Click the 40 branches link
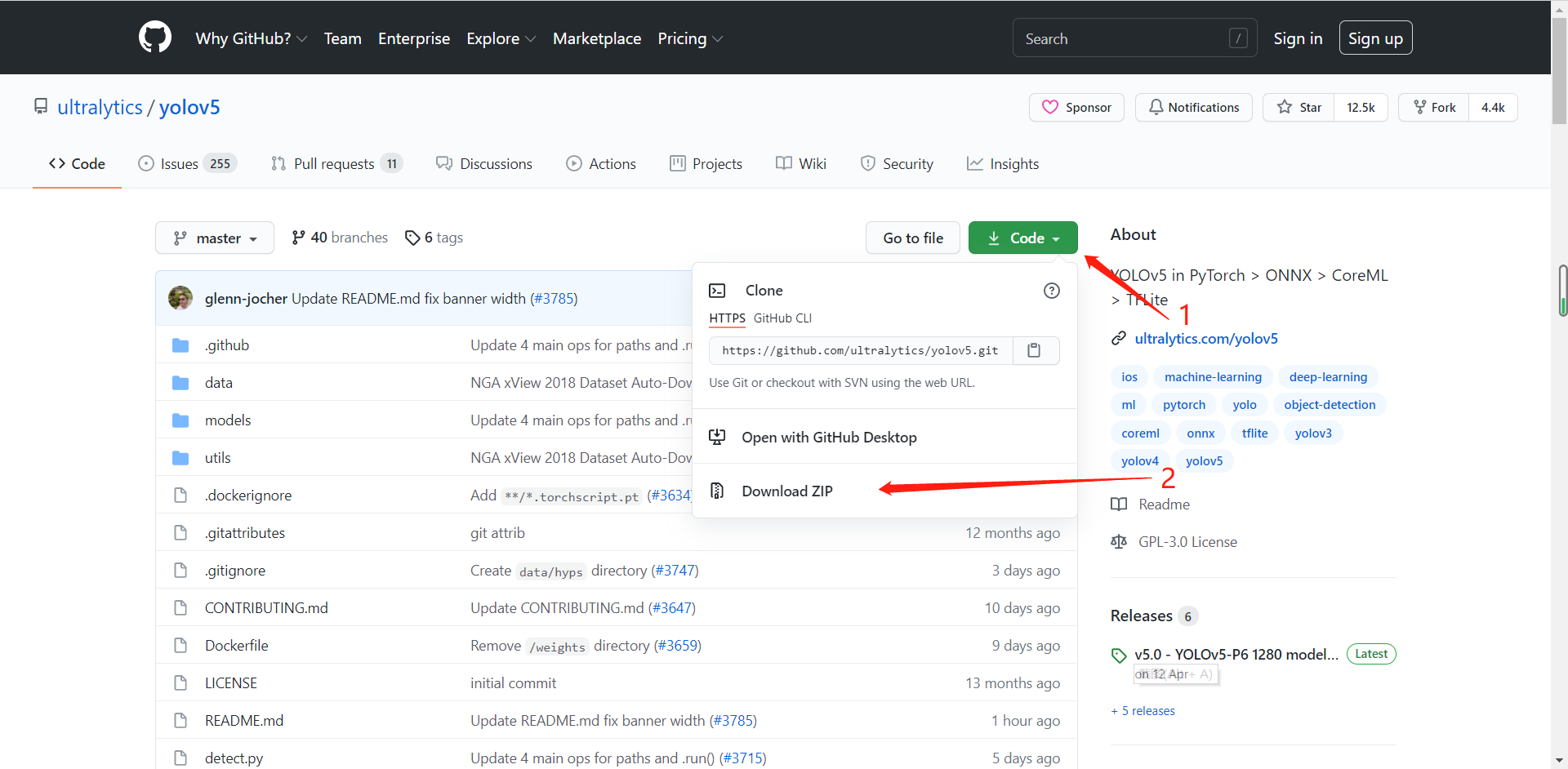Screen dimensions: 1568x769 [340, 238]
